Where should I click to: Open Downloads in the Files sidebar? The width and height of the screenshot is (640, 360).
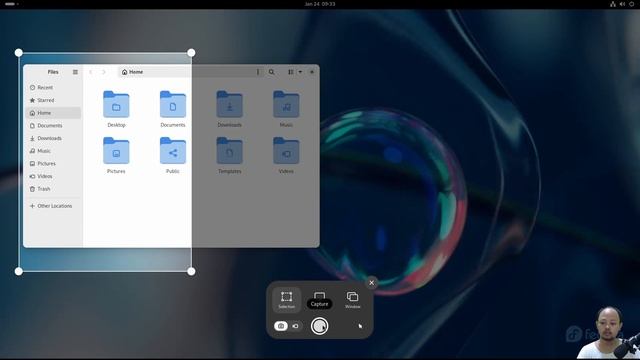(53, 138)
